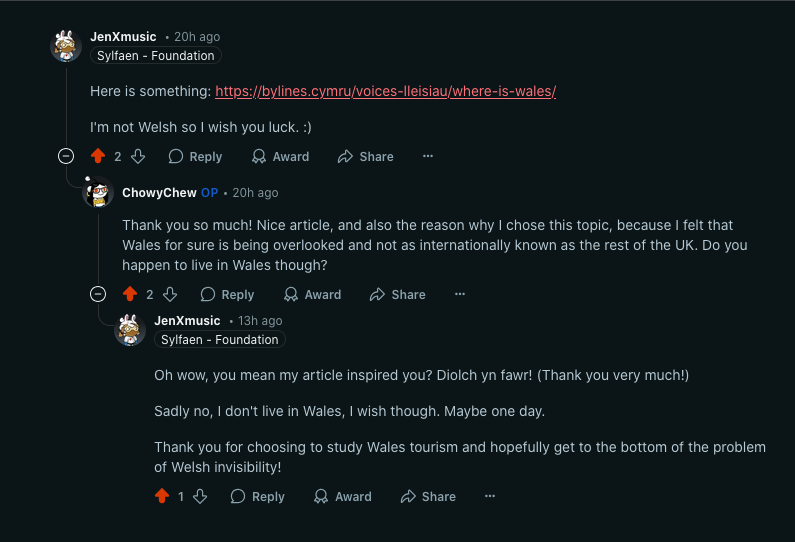The height and width of the screenshot is (542, 795).
Task: Give Award to JenXmusic's last reply
Action: (342, 496)
